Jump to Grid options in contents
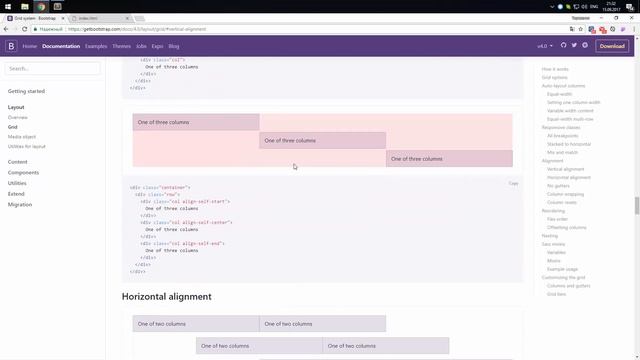 pyautogui.click(x=554, y=77)
